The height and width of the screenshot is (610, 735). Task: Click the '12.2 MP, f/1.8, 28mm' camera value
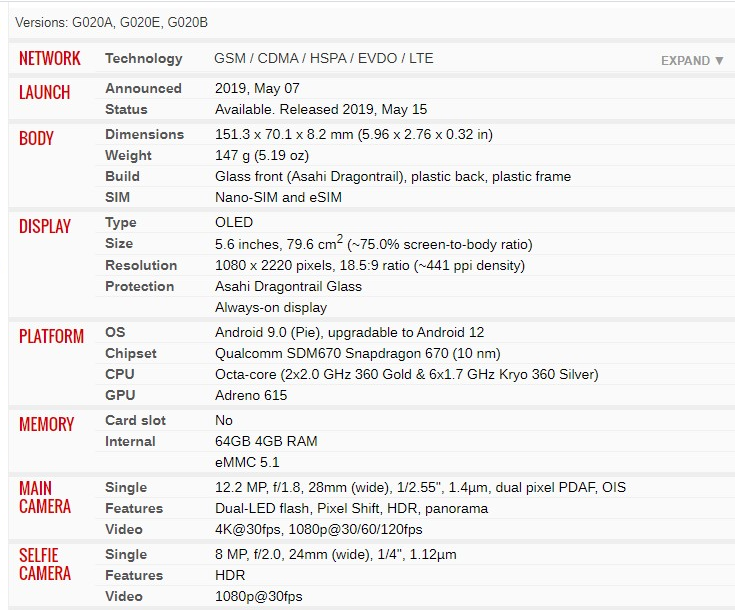(x=420, y=488)
